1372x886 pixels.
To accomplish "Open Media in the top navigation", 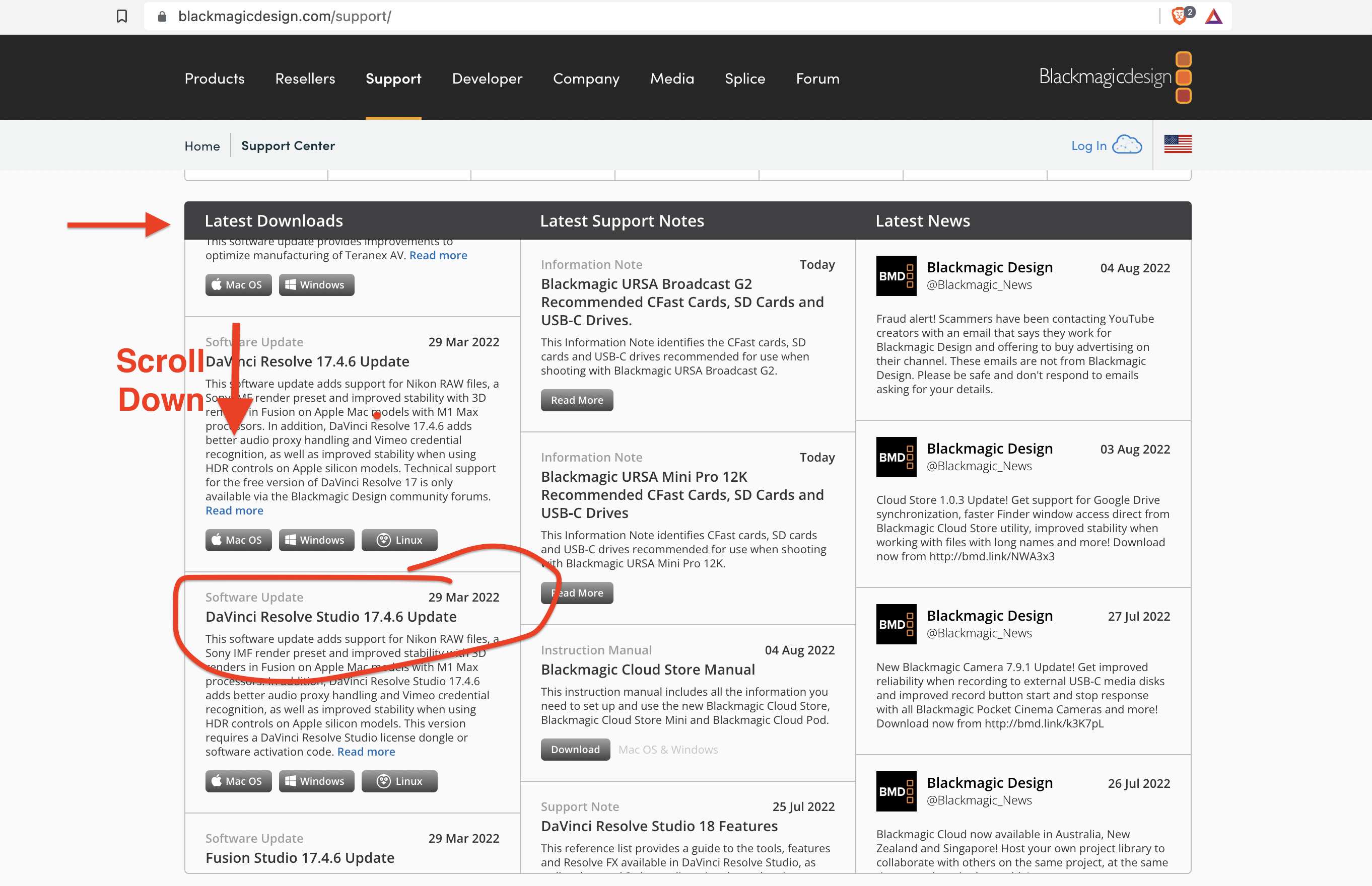I will 672,78.
